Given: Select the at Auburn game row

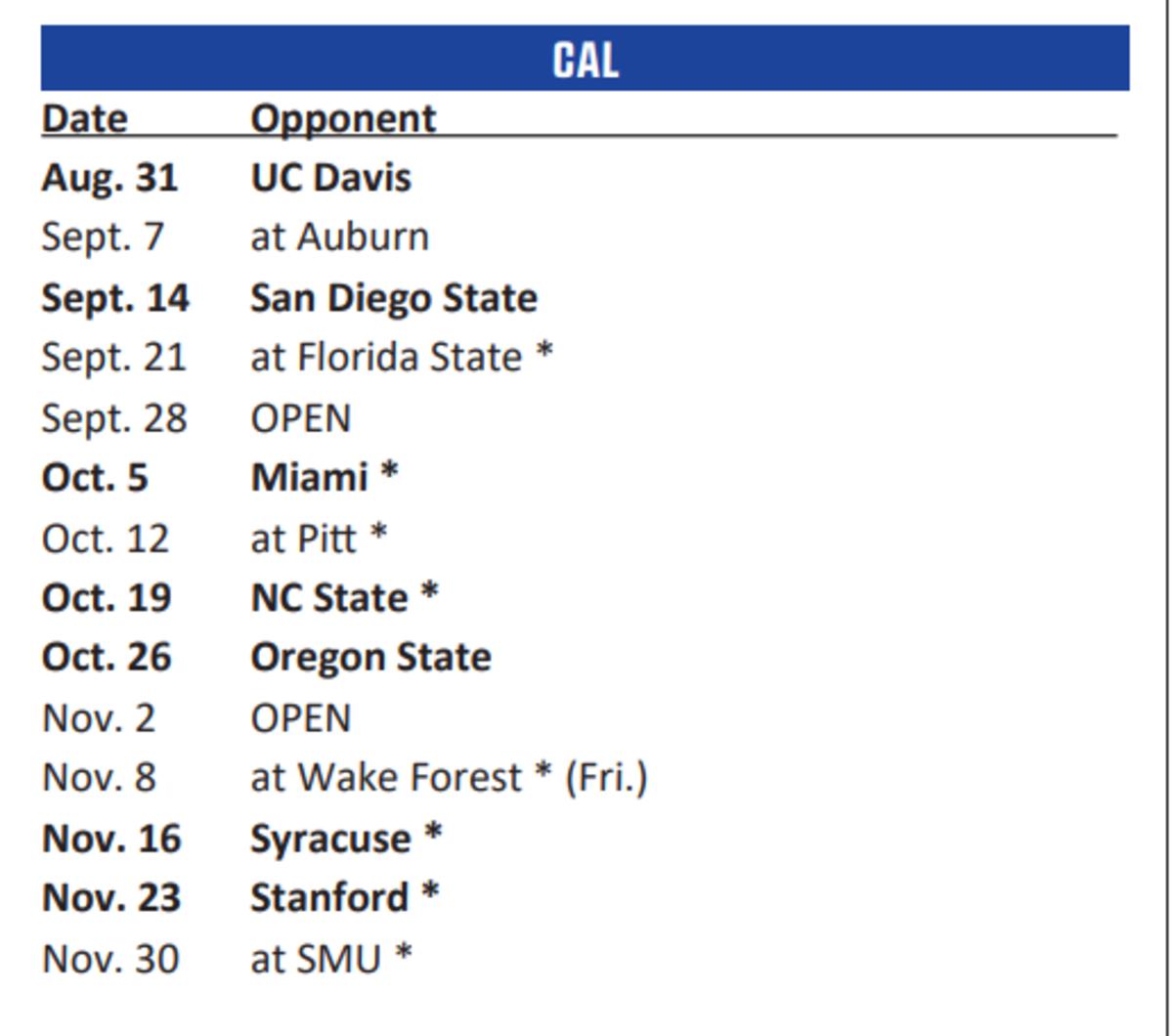Looking at the screenshot, I should (339, 237).
